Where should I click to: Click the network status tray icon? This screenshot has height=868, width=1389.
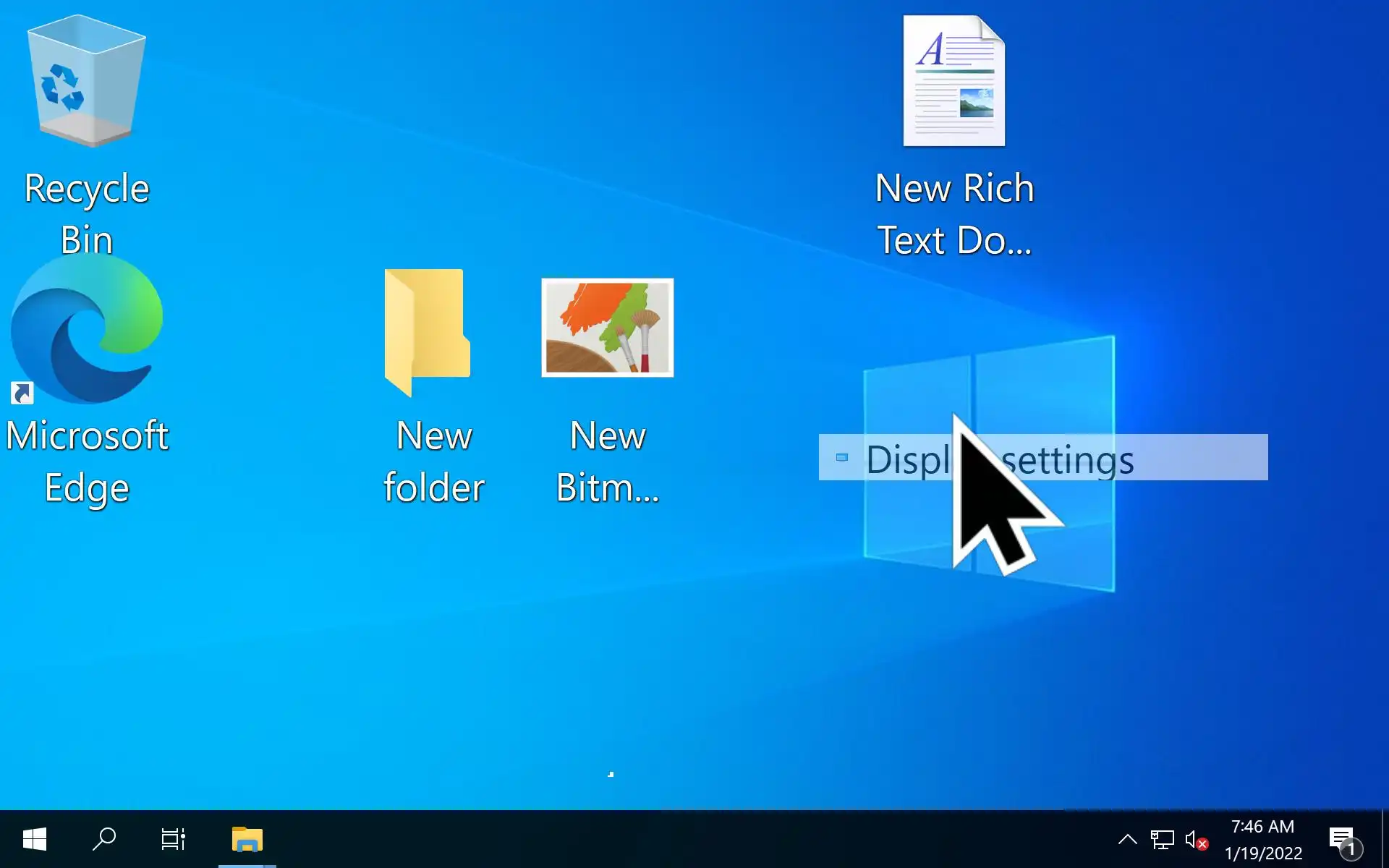point(1162,840)
